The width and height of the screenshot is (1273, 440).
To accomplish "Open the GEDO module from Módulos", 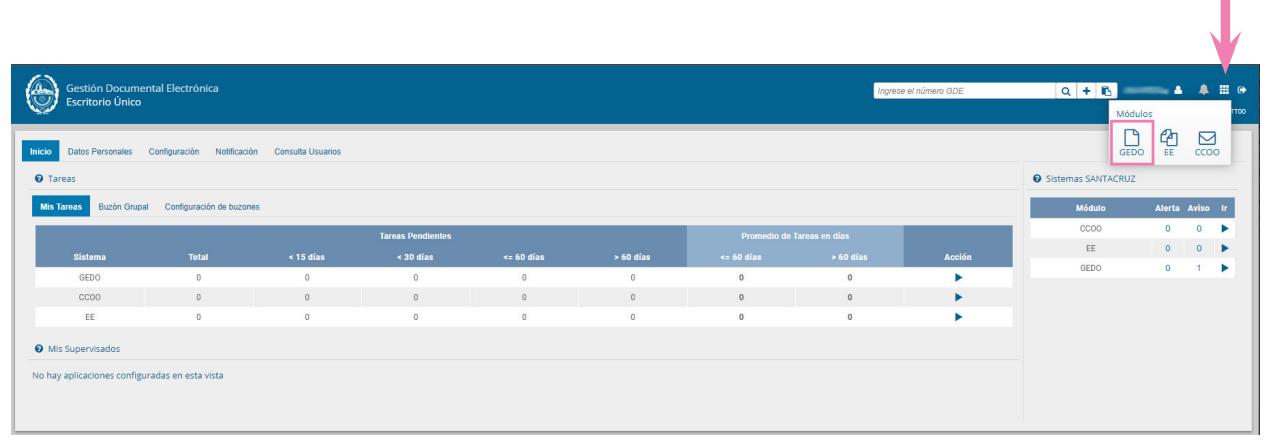I will coord(1131,143).
